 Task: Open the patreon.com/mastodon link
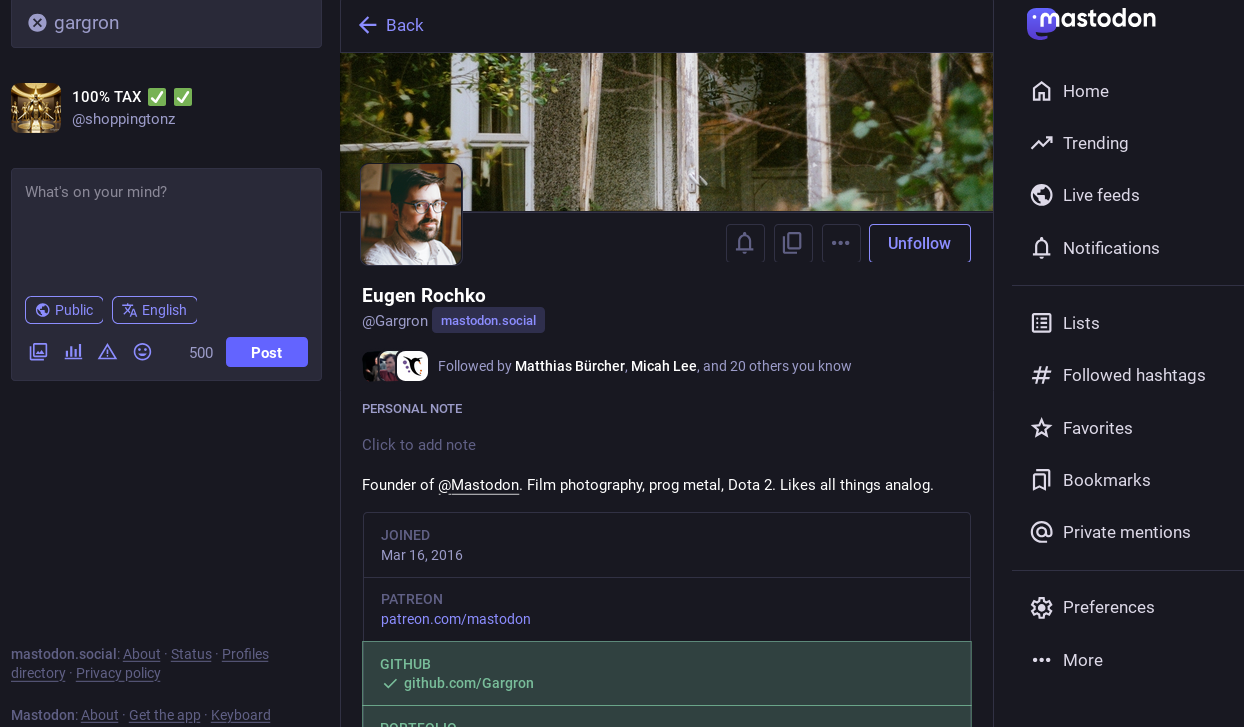click(456, 619)
